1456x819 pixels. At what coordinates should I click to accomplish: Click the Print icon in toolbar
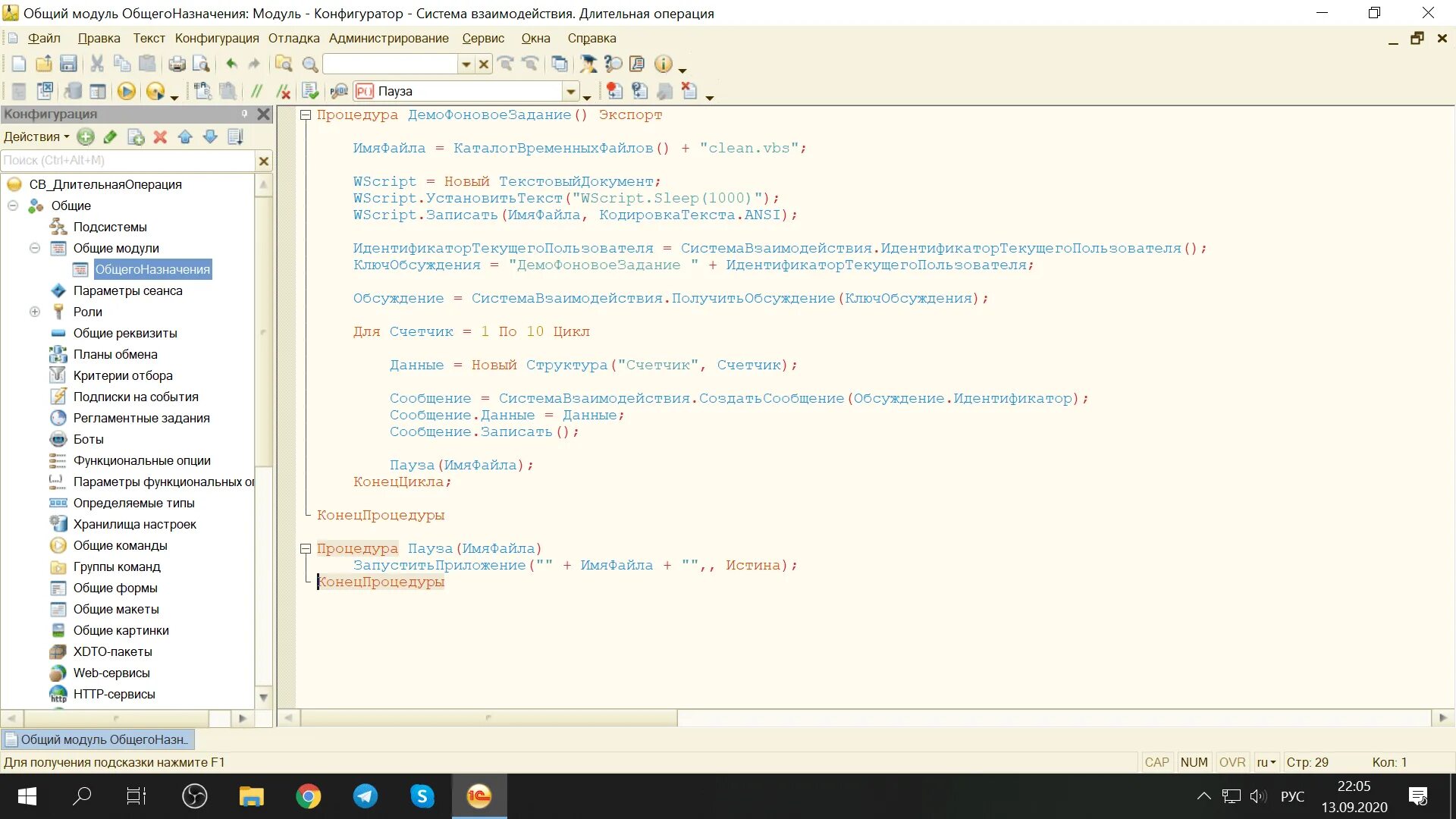tap(177, 64)
